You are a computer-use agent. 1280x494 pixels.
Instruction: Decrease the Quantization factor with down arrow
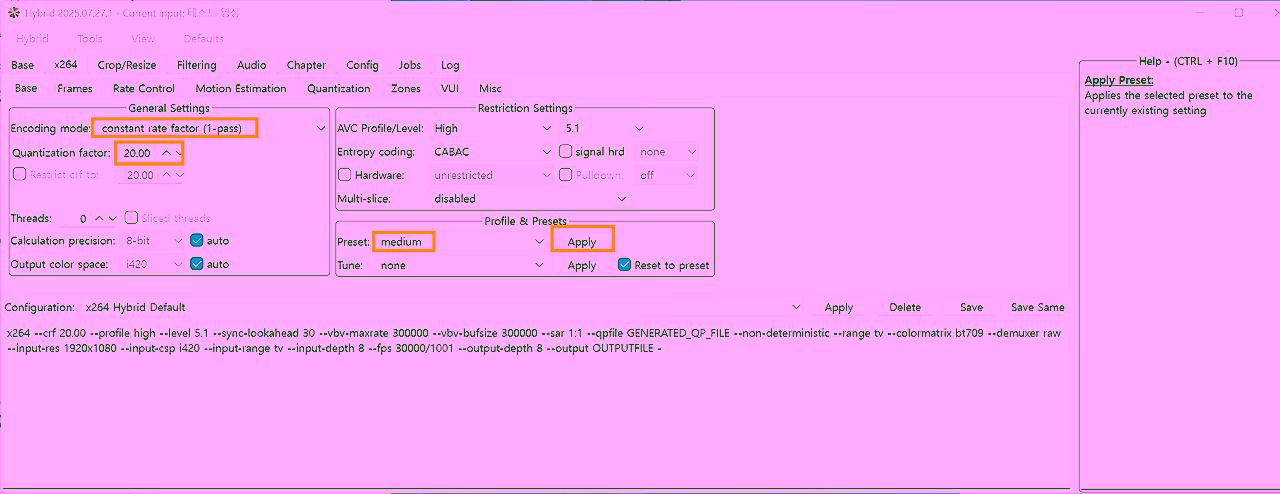tap(179, 153)
